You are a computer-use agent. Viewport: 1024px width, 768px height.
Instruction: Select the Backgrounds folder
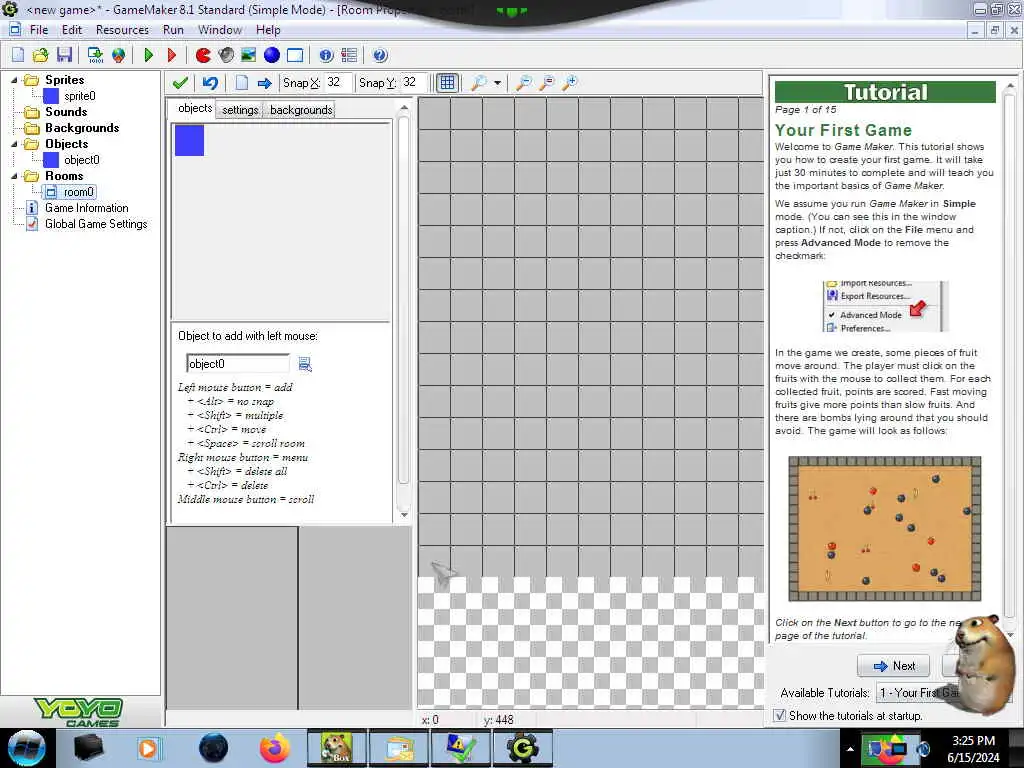click(x=82, y=128)
